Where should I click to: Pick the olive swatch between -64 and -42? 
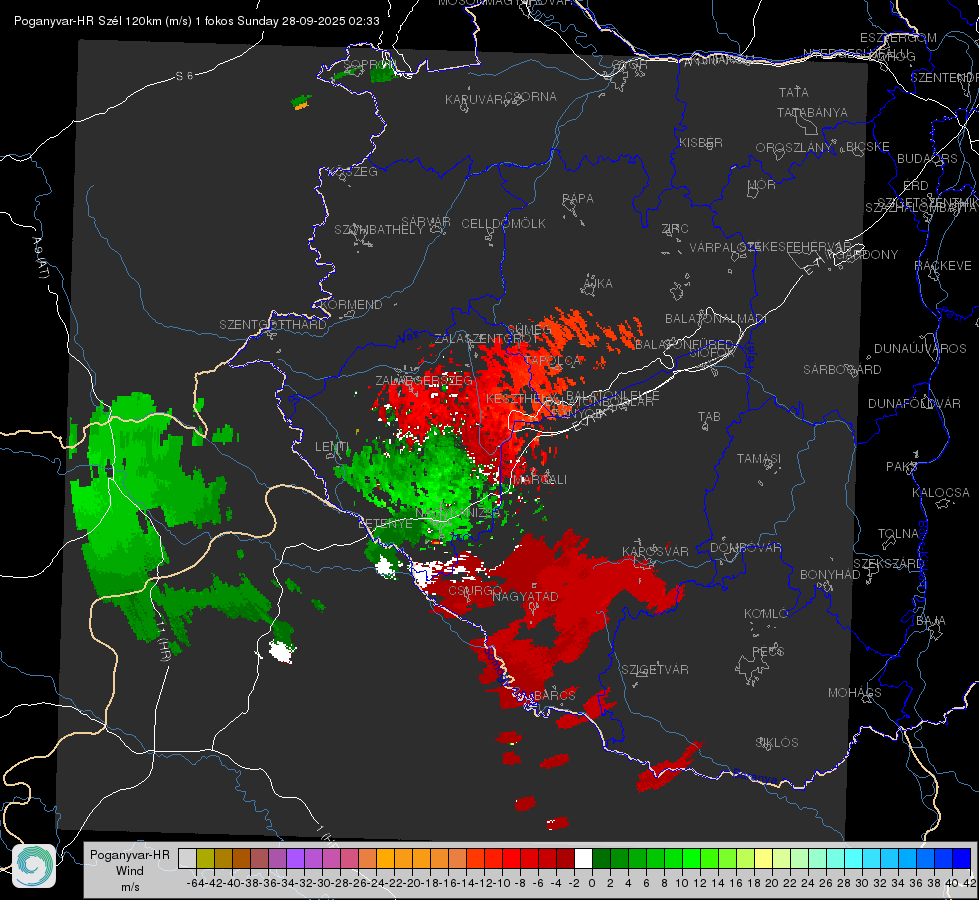205,858
